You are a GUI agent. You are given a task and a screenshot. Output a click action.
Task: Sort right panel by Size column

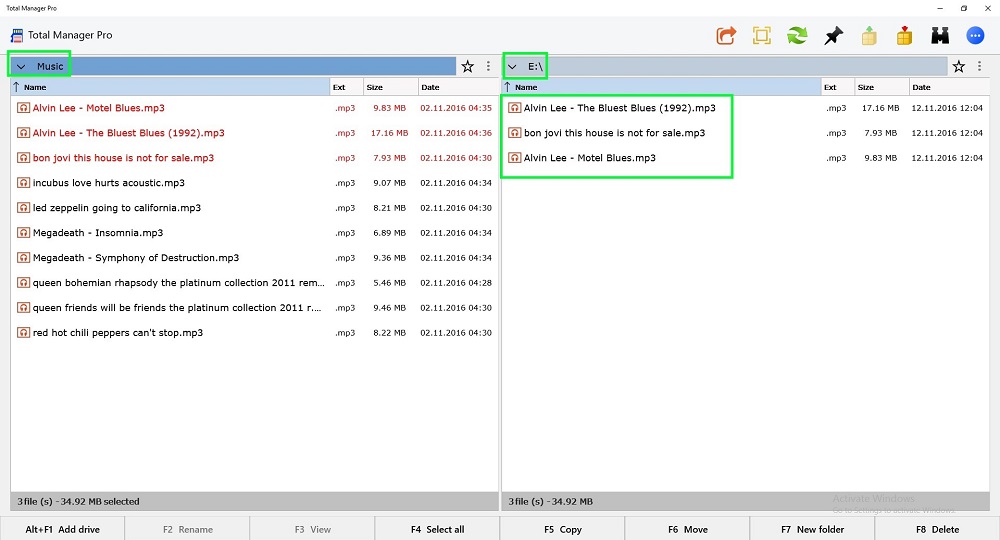coord(881,87)
